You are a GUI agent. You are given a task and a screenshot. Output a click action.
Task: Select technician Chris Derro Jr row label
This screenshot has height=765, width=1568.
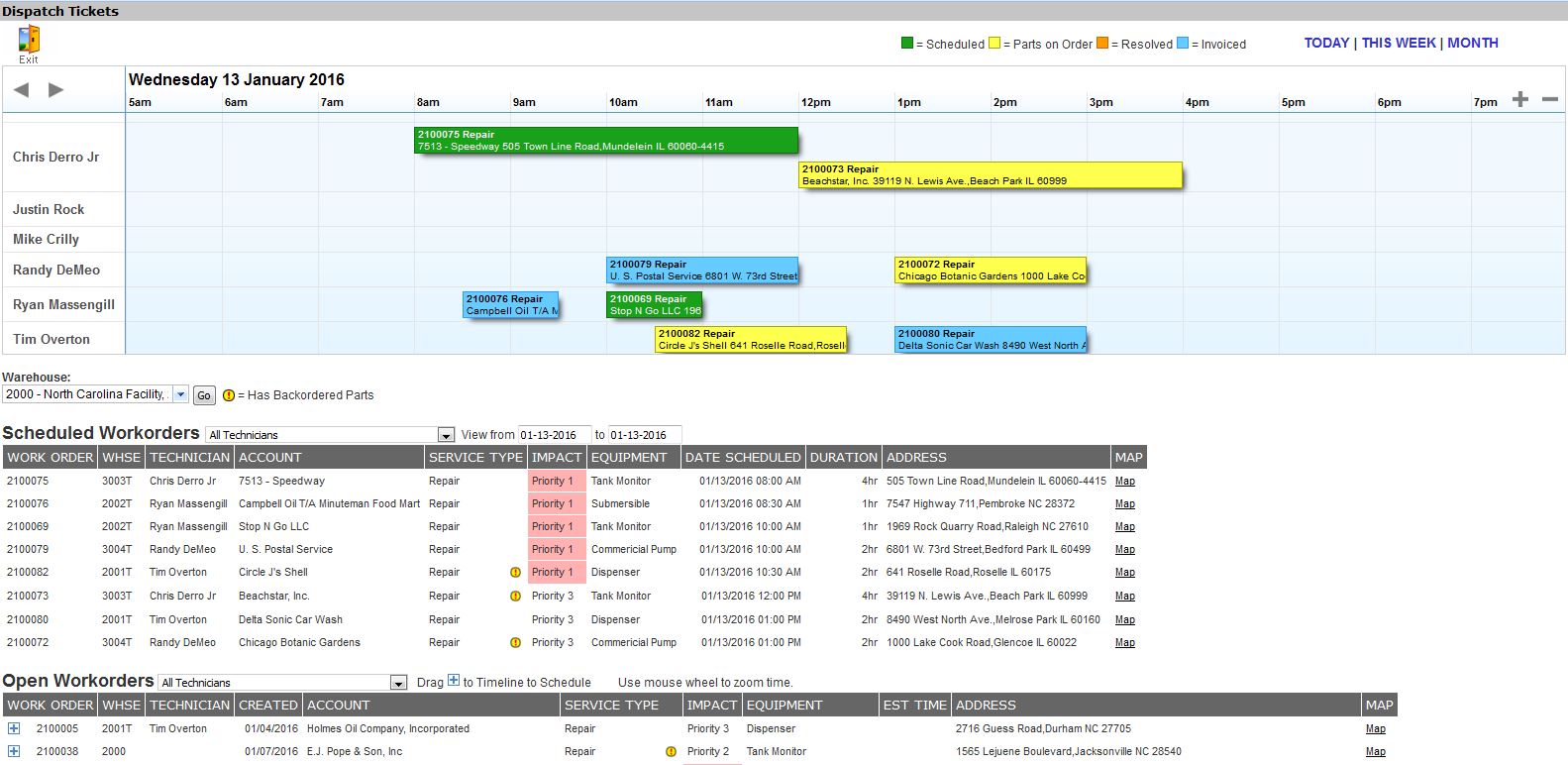coord(56,157)
